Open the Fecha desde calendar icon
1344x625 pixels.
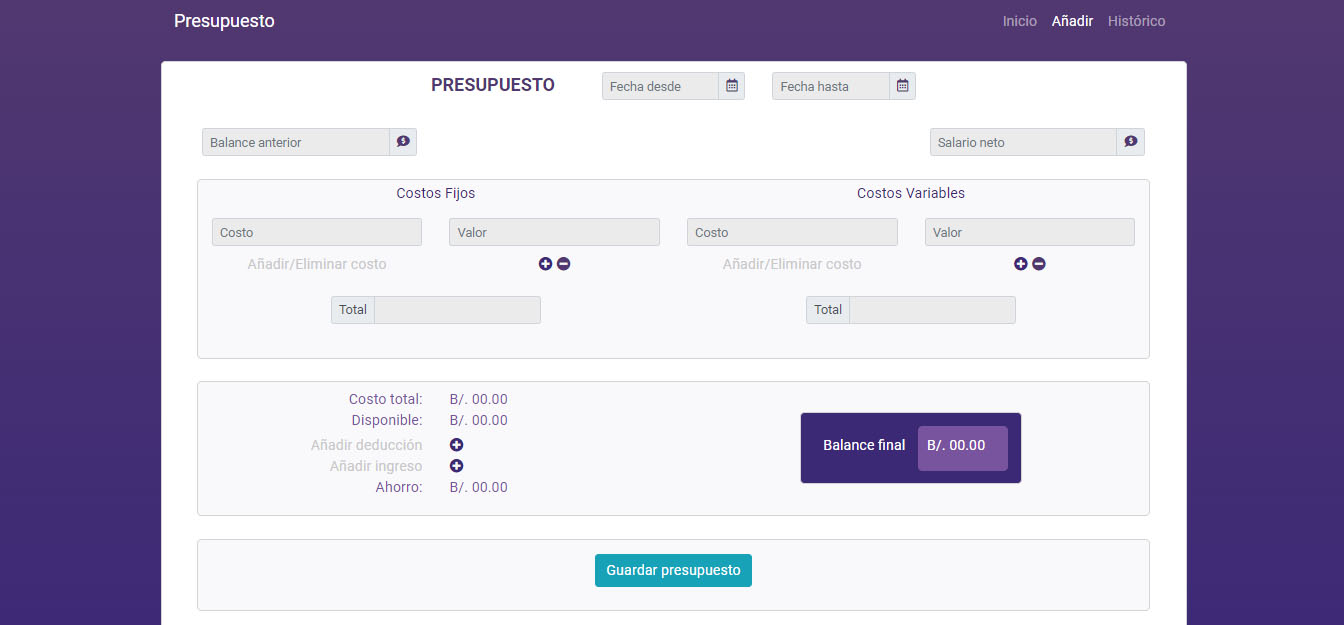click(x=732, y=86)
